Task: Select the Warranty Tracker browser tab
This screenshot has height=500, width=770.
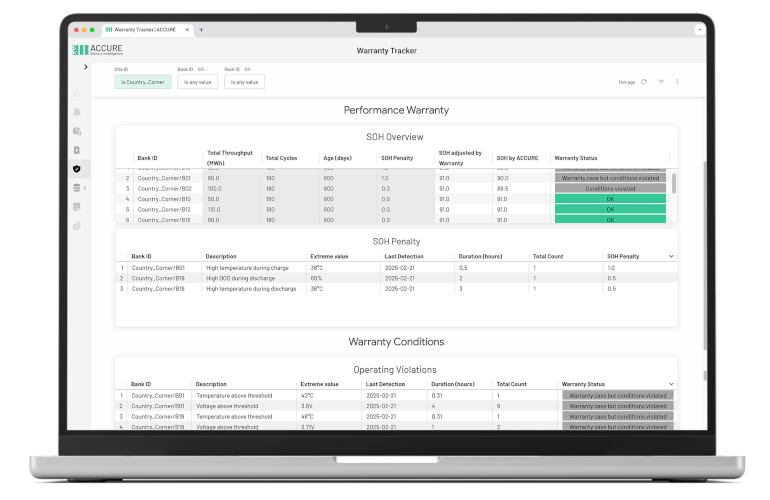Action: click(x=145, y=30)
